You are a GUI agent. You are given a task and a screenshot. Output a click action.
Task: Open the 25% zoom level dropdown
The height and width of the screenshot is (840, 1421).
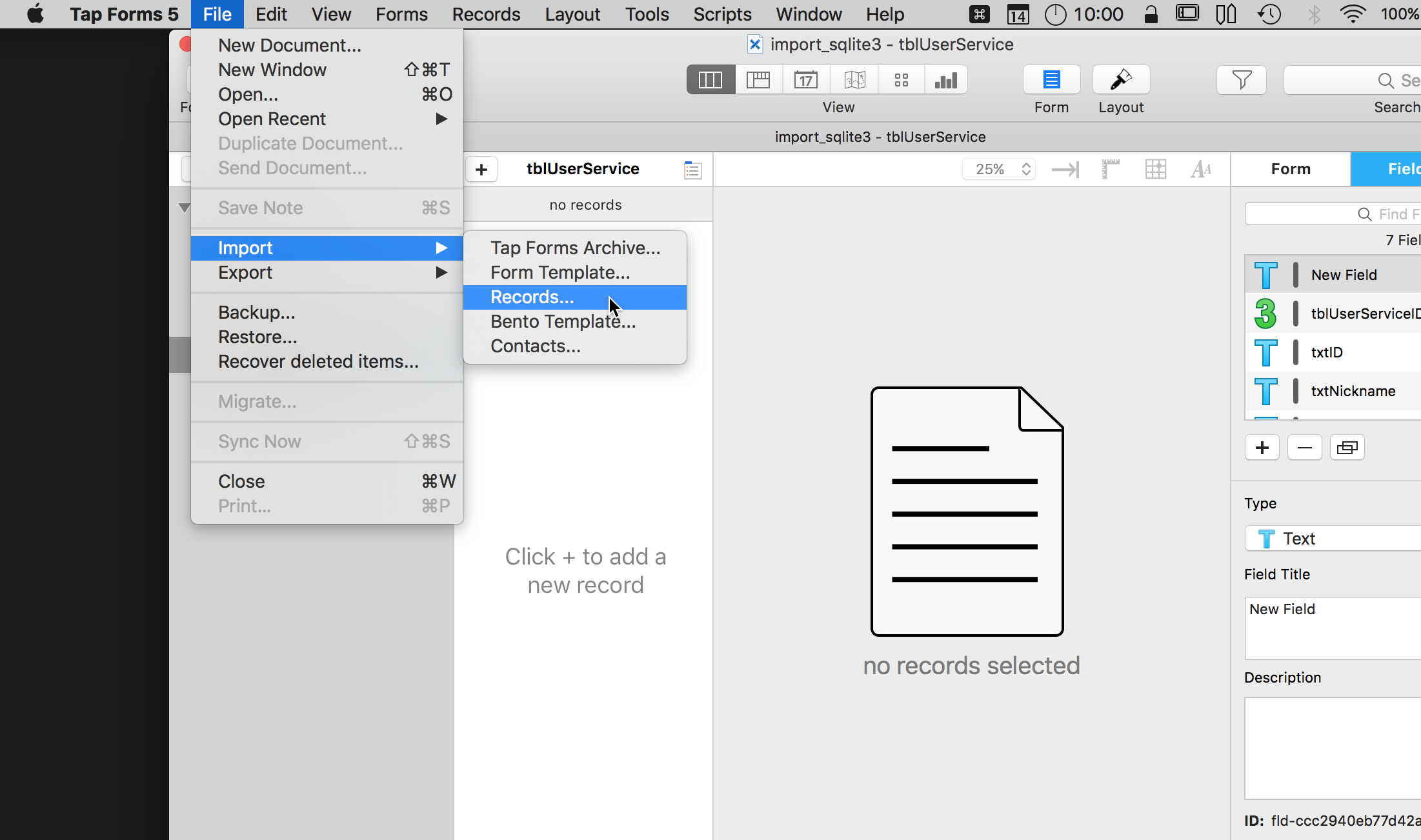(x=999, y=170)
